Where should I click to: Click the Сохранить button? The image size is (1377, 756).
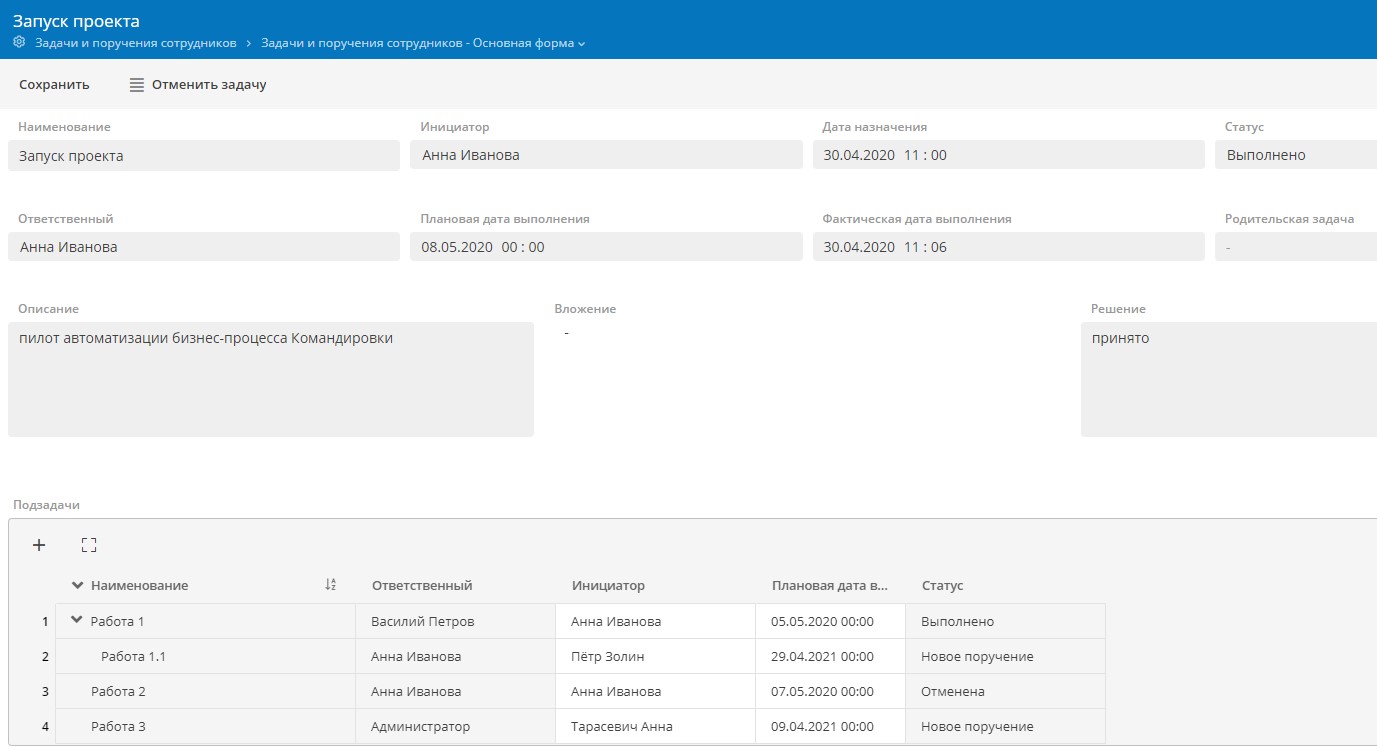coord(54,85)
